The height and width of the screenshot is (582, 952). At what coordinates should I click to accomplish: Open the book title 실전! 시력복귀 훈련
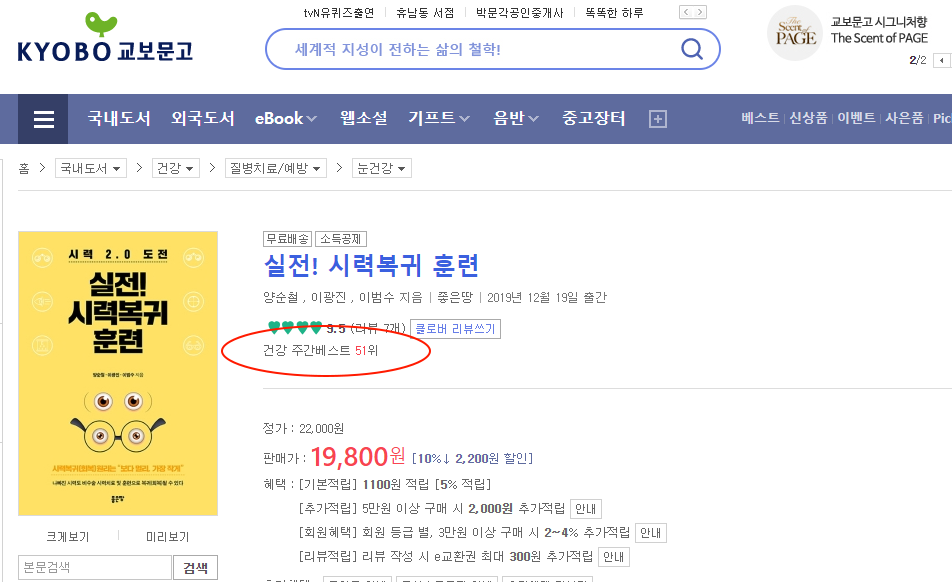(371, 265)
